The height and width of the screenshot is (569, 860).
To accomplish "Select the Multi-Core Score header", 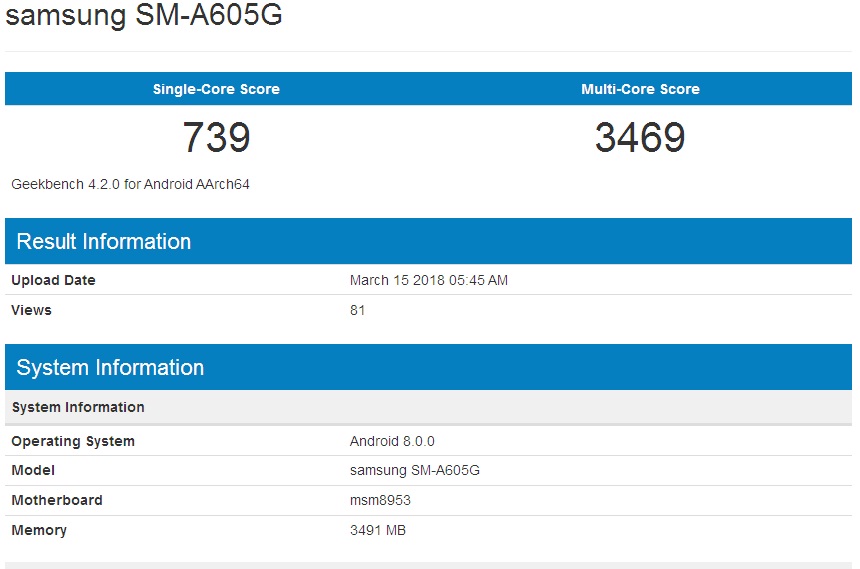I will click(640, 89).
